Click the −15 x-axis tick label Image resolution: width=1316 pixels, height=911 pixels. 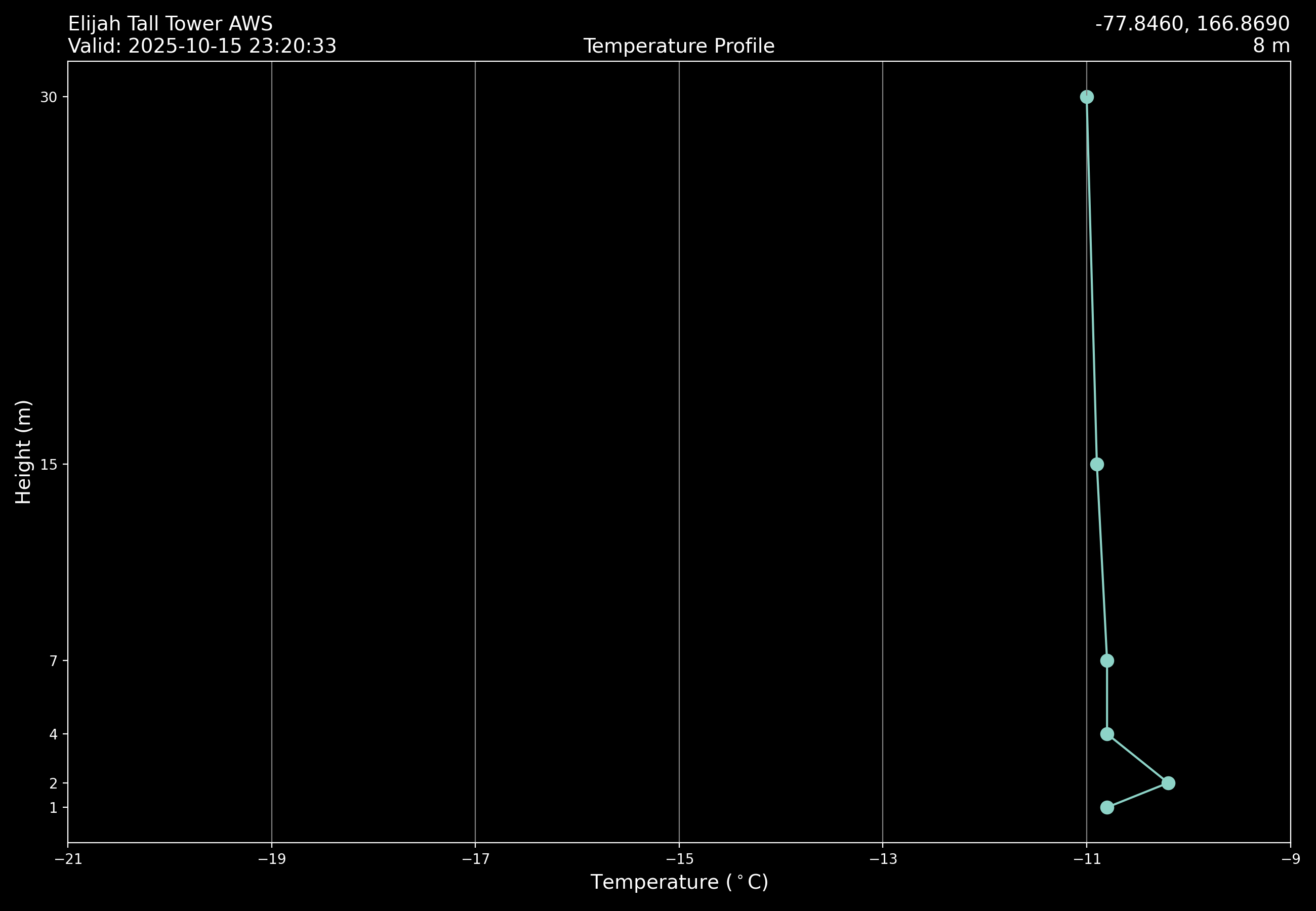click(679, 859)
